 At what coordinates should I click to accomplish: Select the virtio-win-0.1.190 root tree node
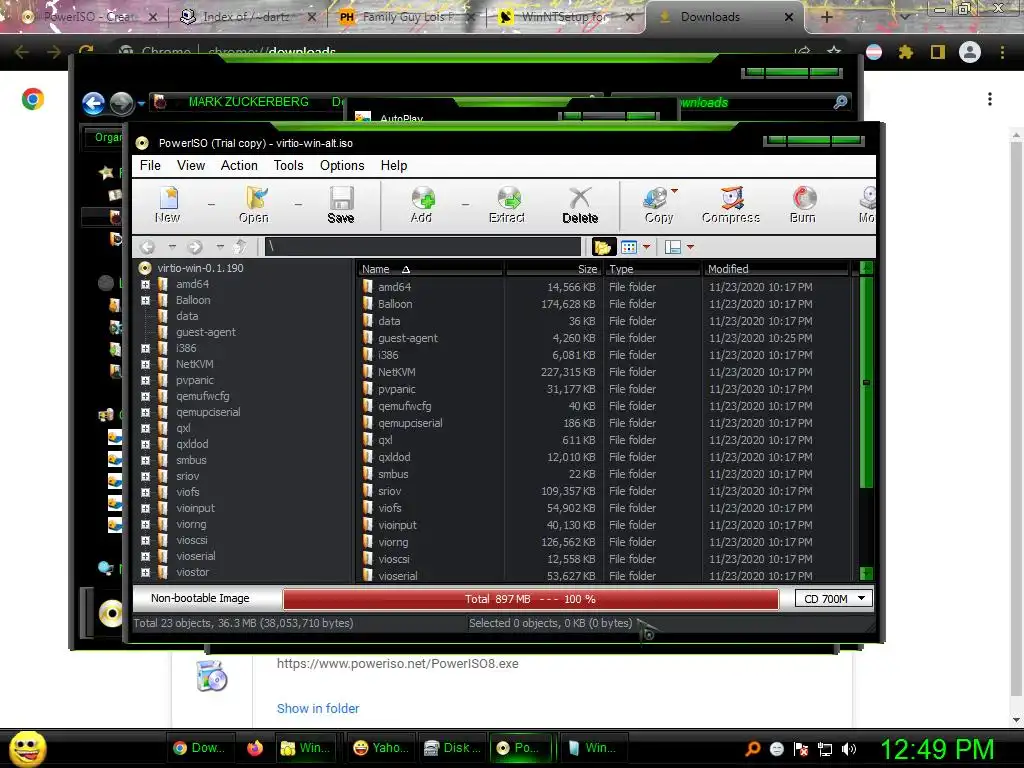200,268
